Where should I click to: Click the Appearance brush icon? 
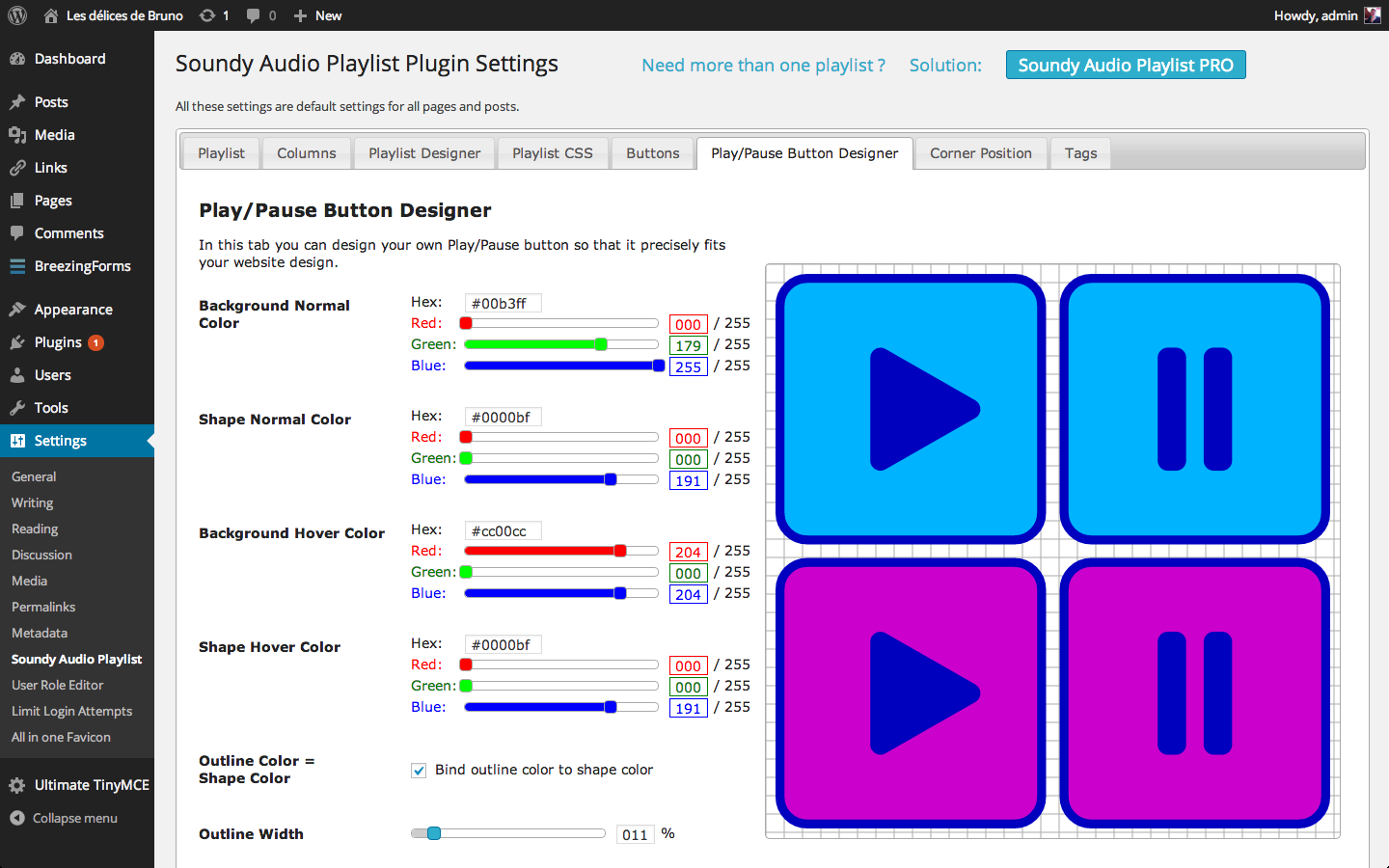[x=17, y=310]
